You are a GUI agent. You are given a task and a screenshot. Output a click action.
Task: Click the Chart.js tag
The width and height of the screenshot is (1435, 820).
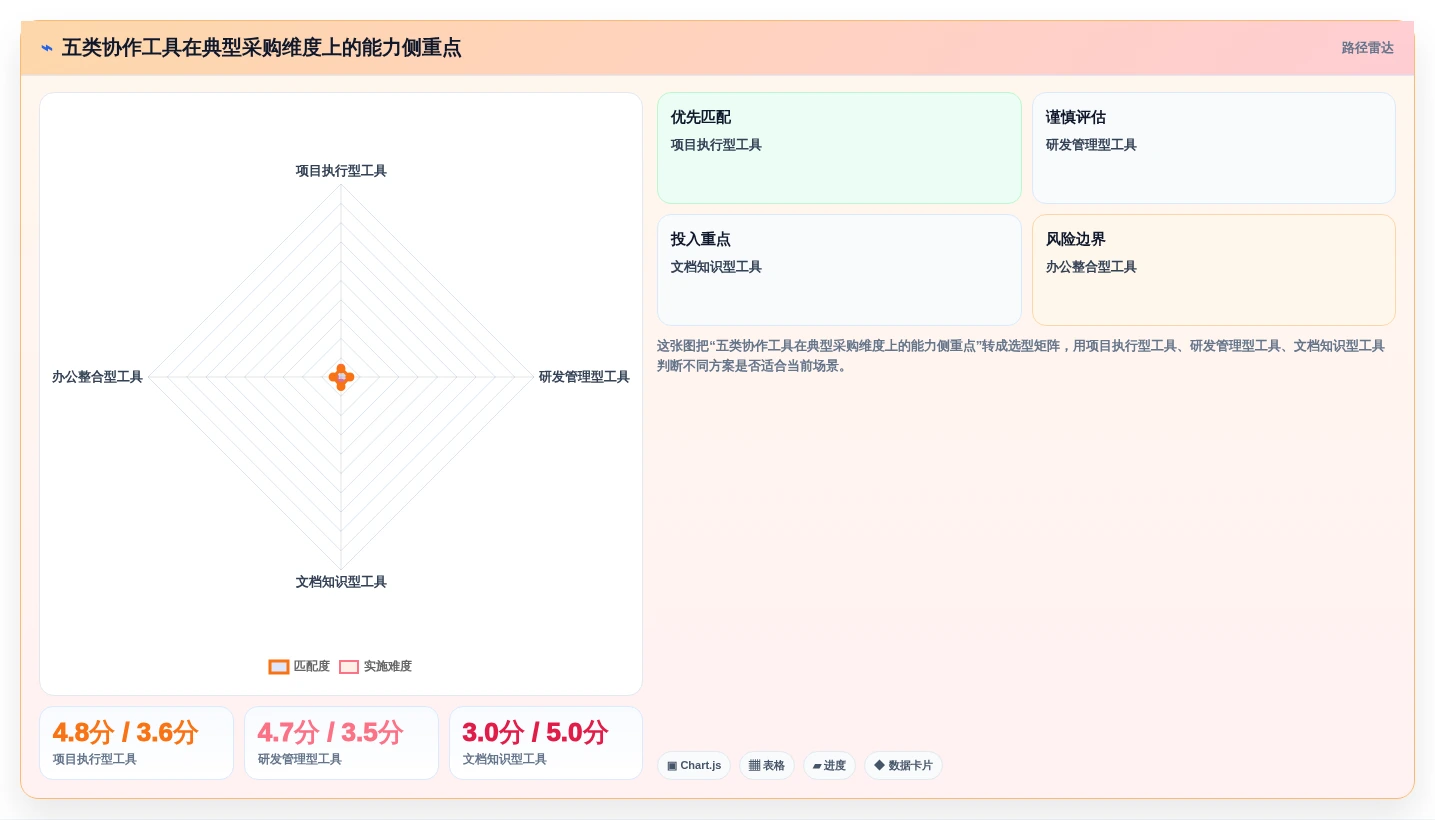pyautogui.click(x=694, y=766)
